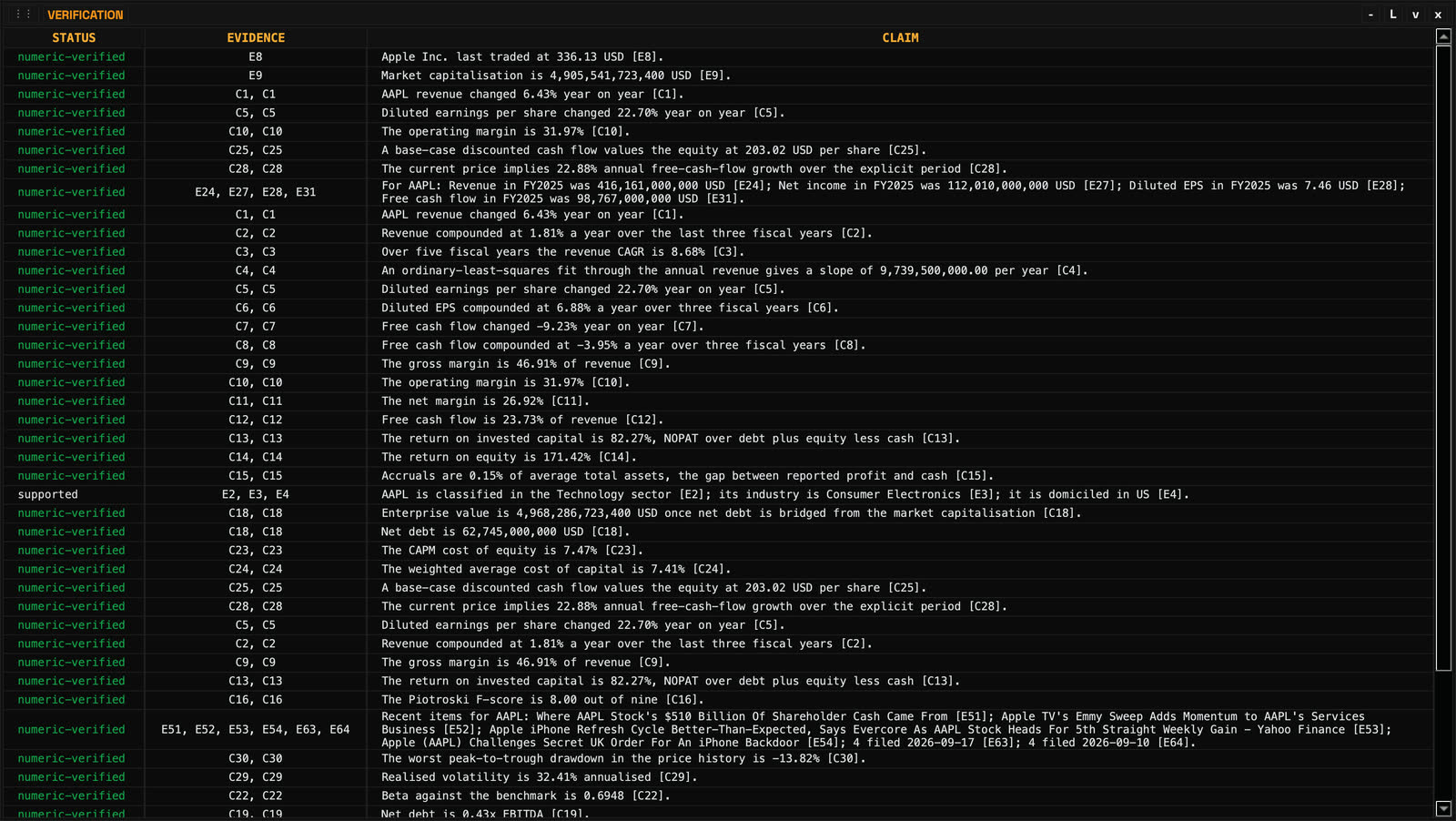Viewport: 1456px width, 821px height.
Task: Select evidence cell 'E9'
Action: pyautogui.click(x=256, y=76)
